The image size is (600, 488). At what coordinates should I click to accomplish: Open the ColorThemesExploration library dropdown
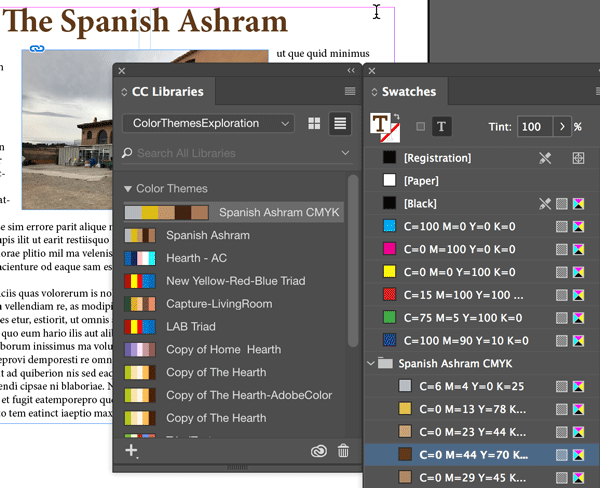pos(208,124)
